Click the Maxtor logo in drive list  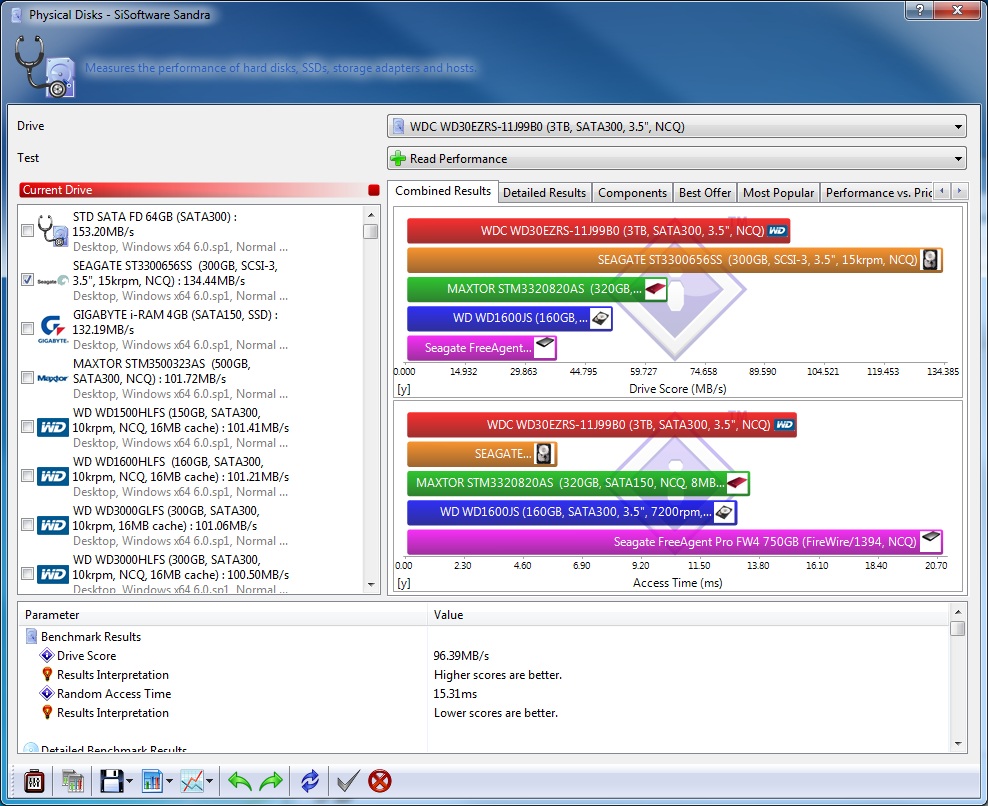pyautogui.click(x=52, y=378)
